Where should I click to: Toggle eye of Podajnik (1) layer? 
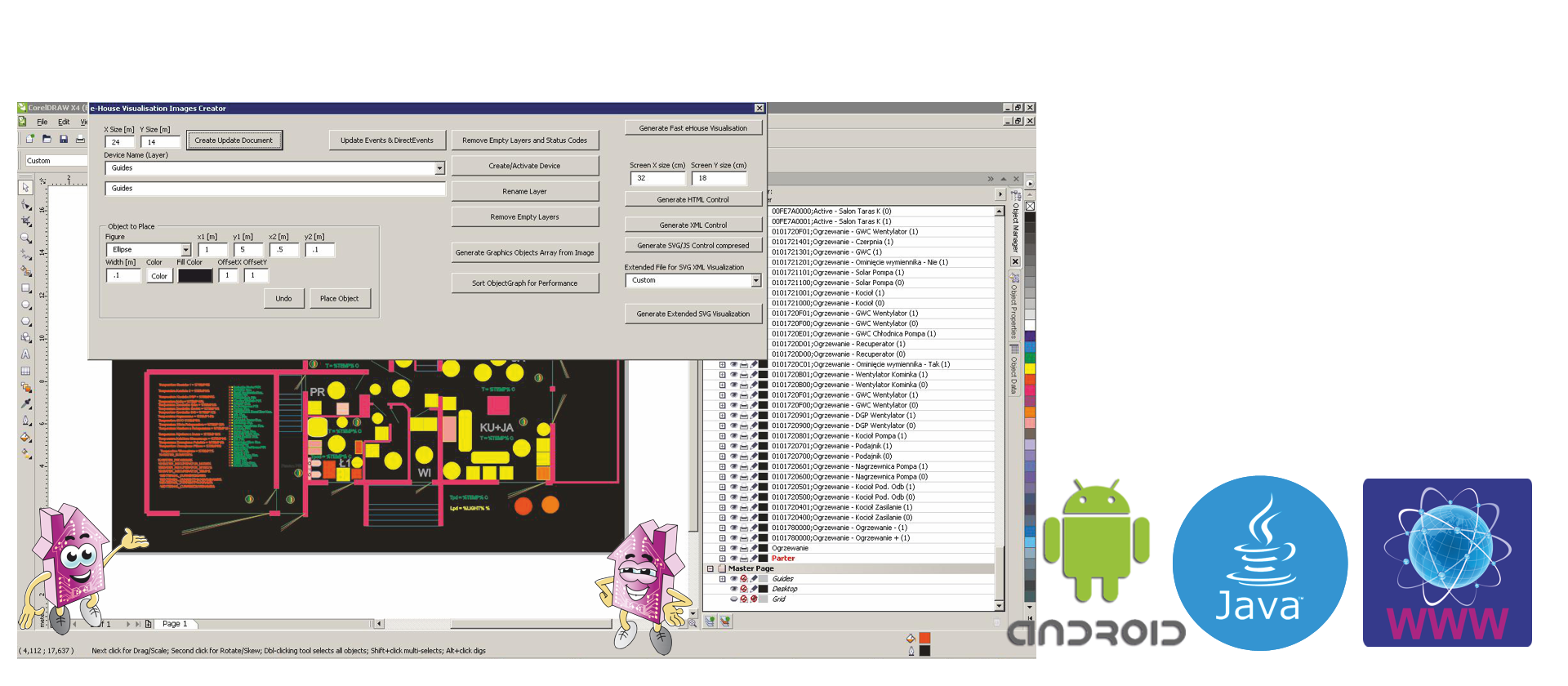733,446
